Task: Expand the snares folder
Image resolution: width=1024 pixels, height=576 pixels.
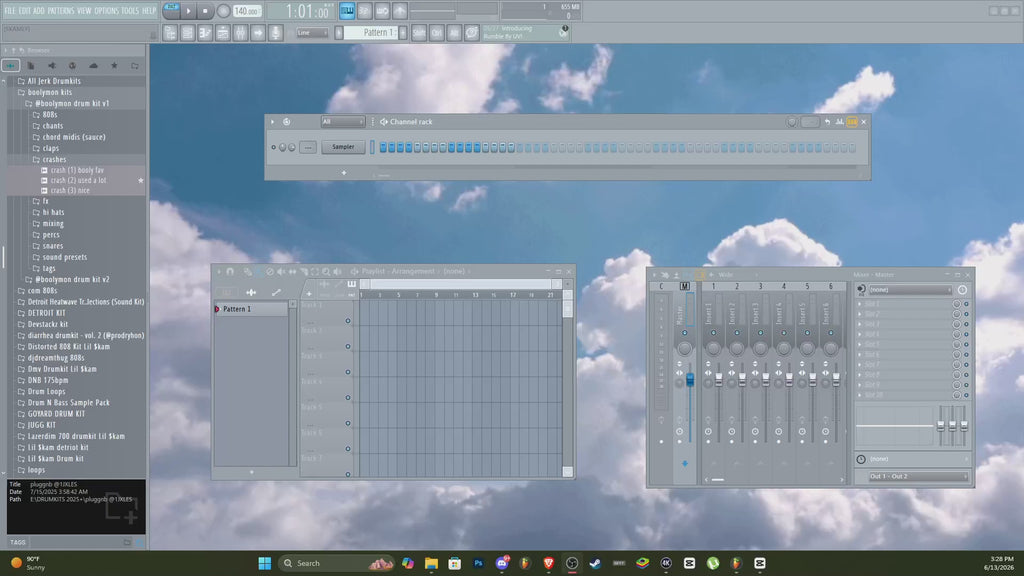Action: (x=52, y=246)
